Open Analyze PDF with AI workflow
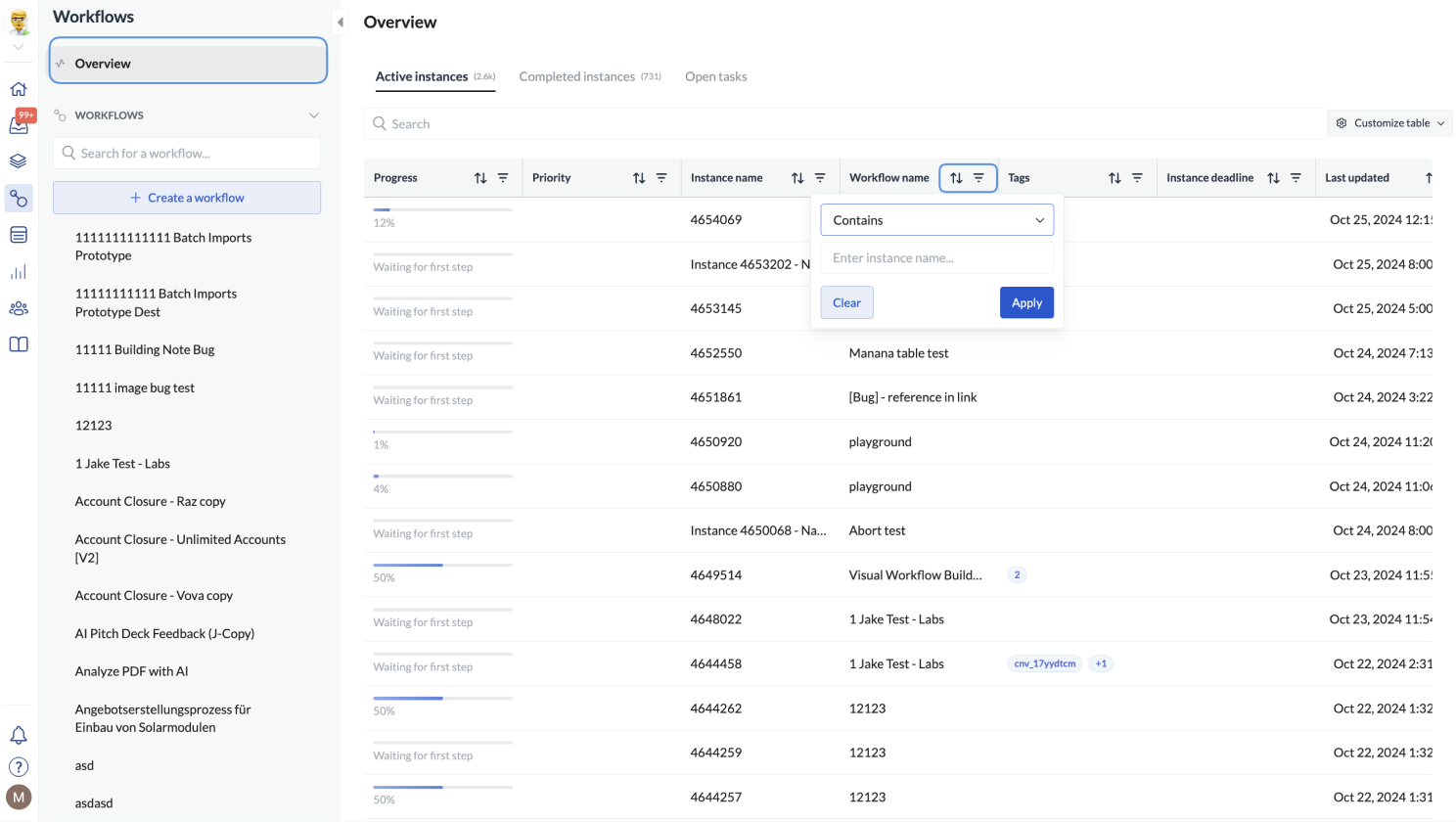This screenshot has height=822, width=1456. 131,671
